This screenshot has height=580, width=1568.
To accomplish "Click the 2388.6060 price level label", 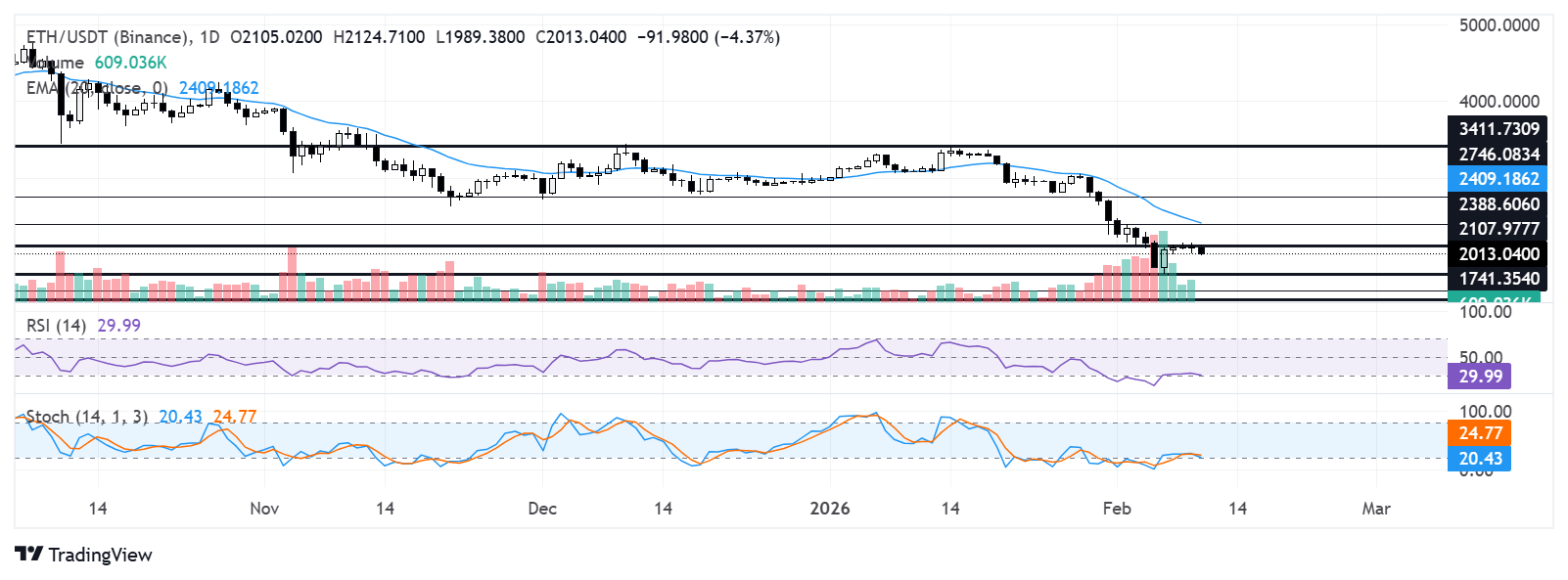I will click(1498, 204).
